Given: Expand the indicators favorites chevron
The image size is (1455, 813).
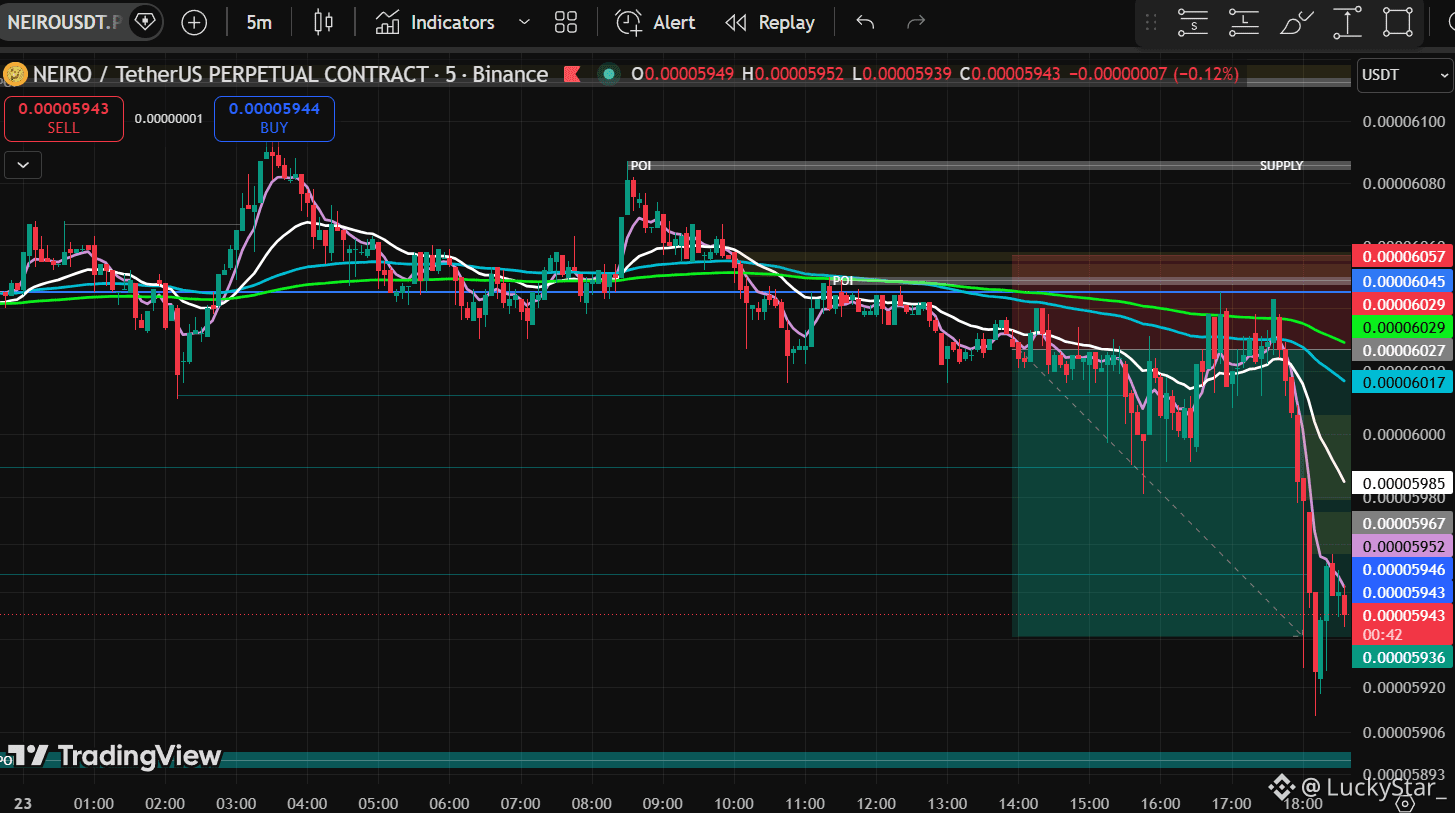Looking at the screenshot, I should click(x=524, y=22).
